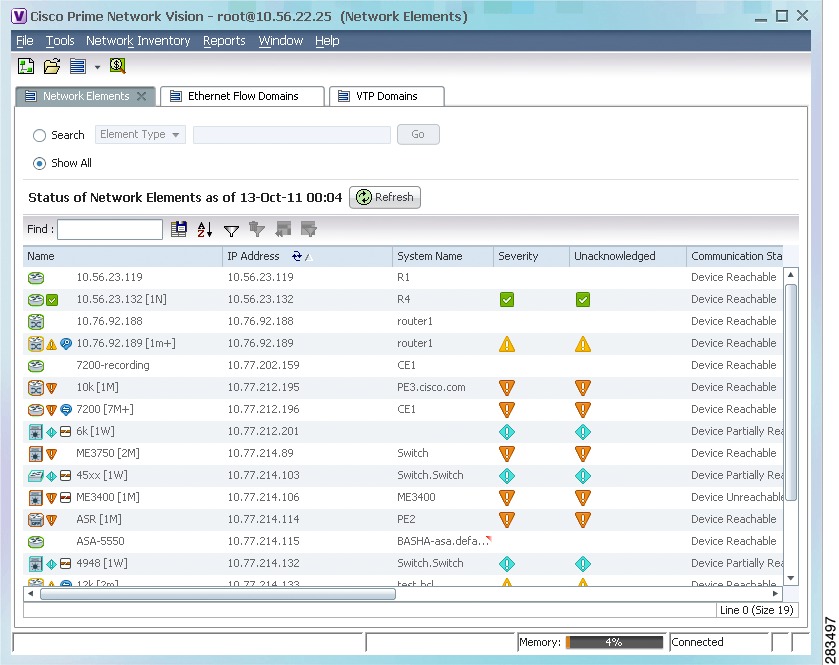Click the disabled Go button
Viewport: 839px width, 665px height.
click(418, 134)
